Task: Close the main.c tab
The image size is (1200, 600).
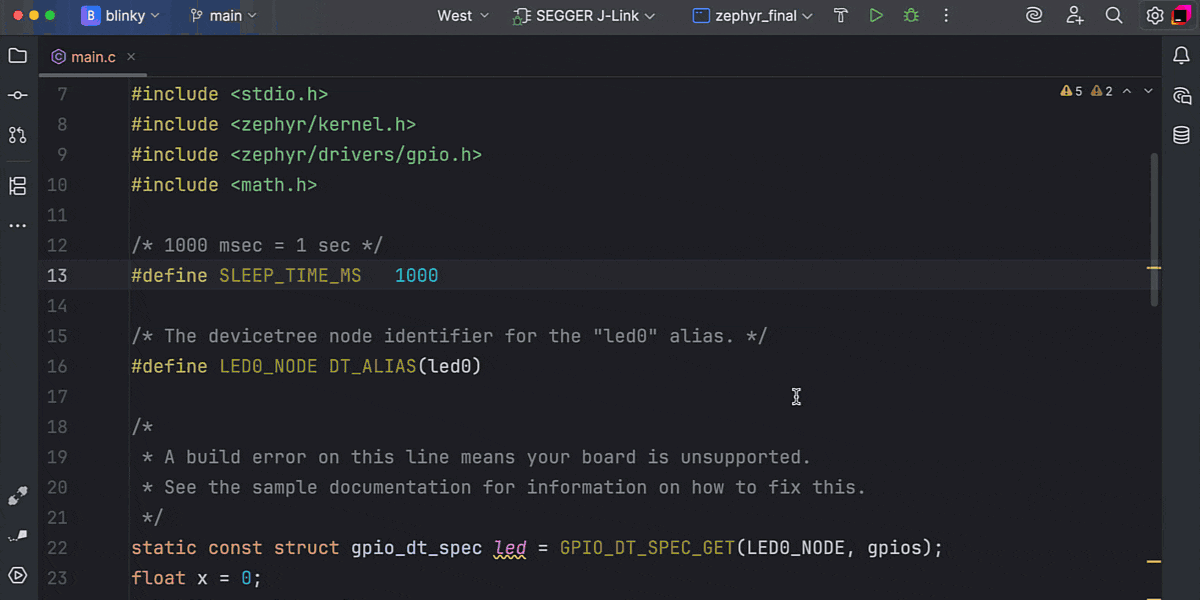Action: [x=131, y=57]
